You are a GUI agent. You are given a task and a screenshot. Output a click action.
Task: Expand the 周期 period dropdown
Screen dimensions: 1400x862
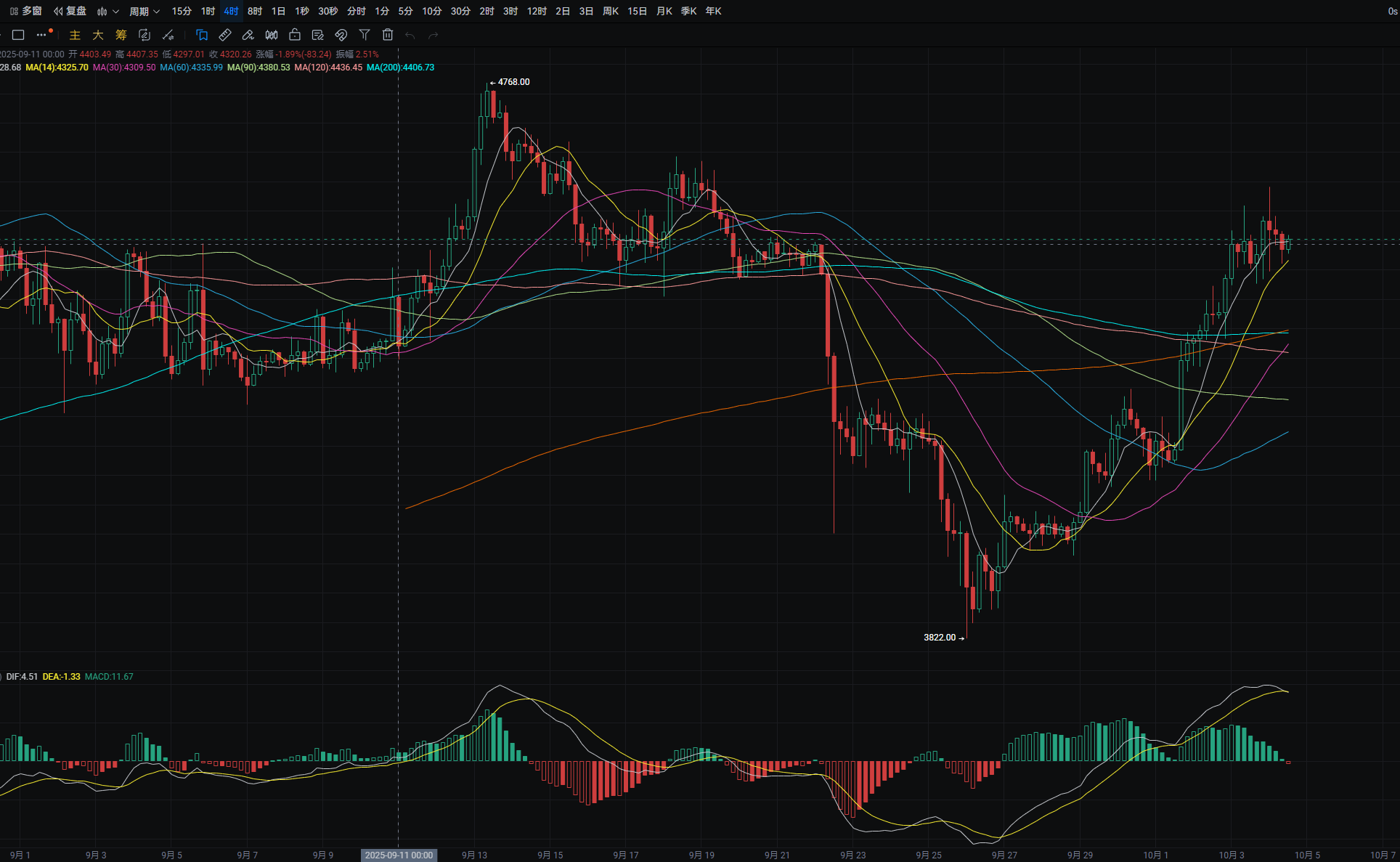[x=144, y=11]
